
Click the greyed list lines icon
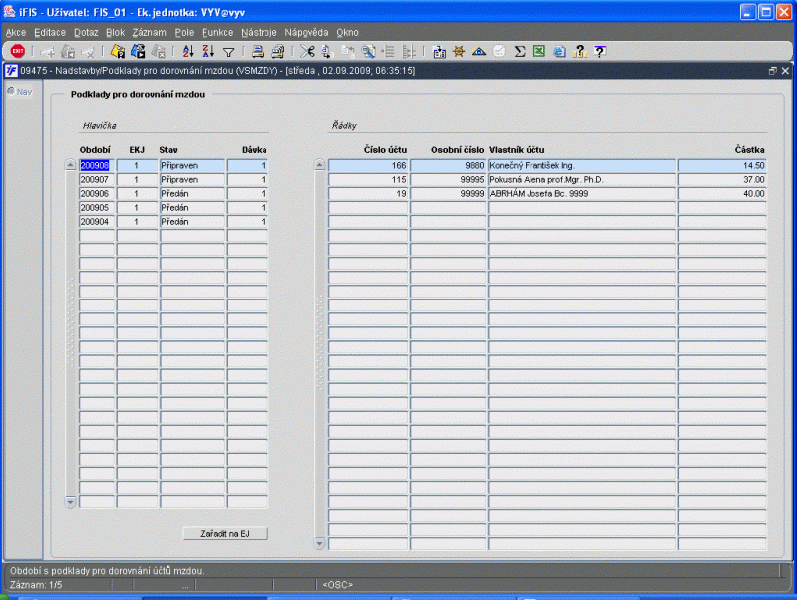click(388, 51)
